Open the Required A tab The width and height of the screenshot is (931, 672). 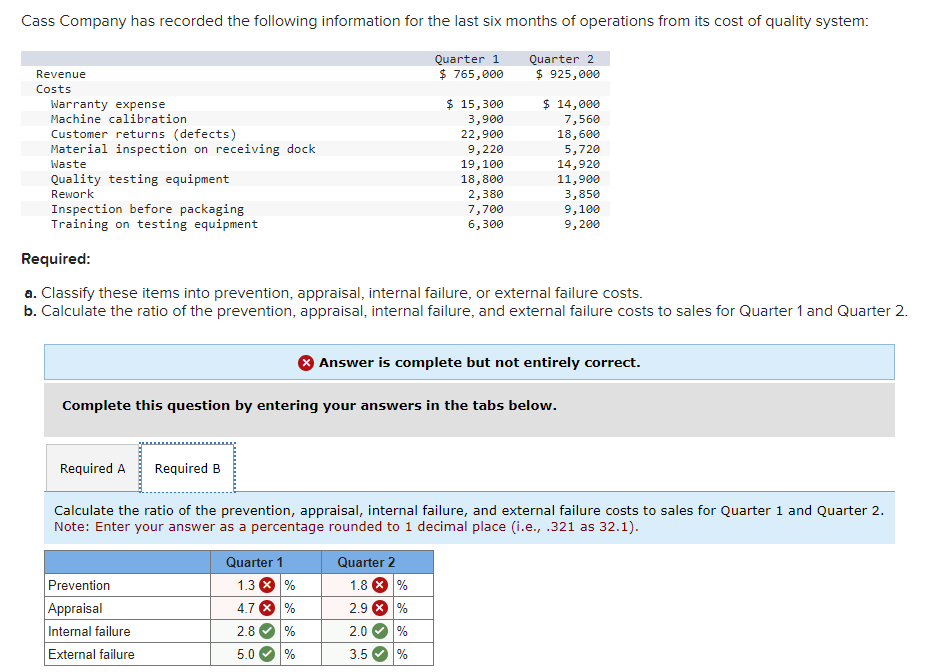pyautogui.click(x=93, y=468)
